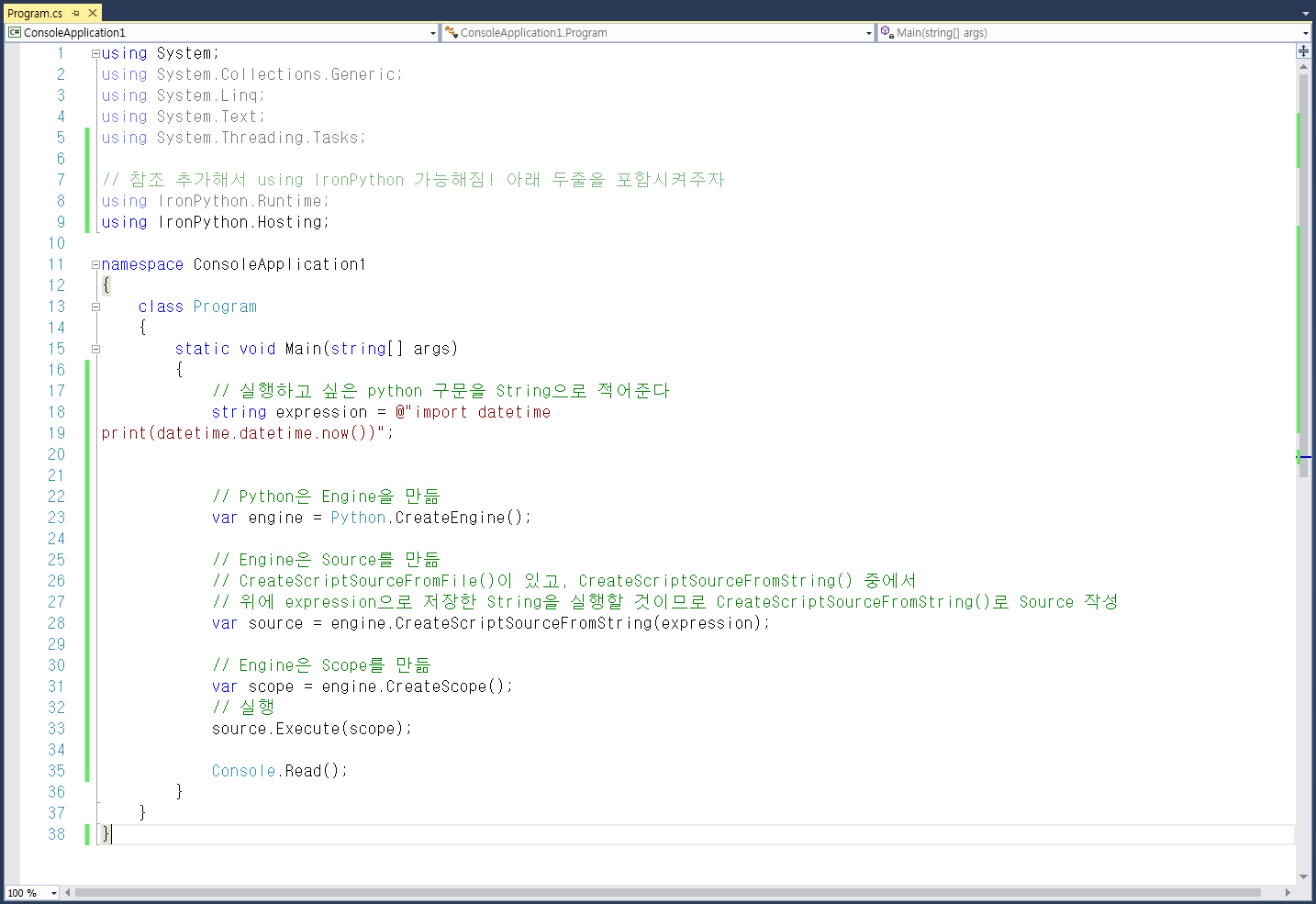This screenshot has width=1316, height=904.
Task: Click the horizontal scrollbar right arrow
Action: (1288, 893)
